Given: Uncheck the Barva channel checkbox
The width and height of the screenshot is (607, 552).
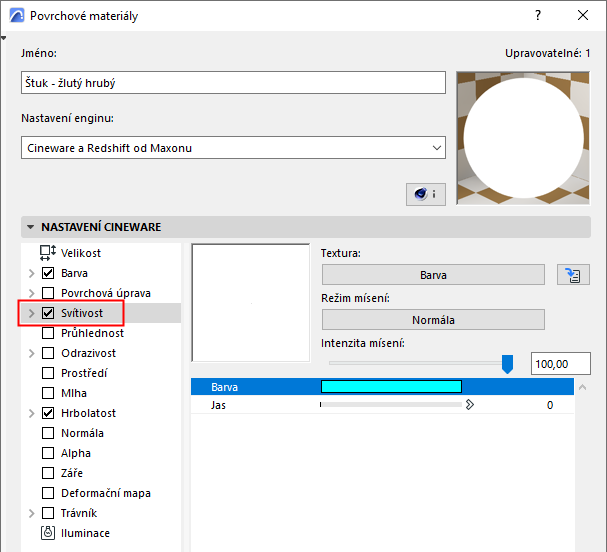Looking at the screenshot, I should click(x=48, y=273).
